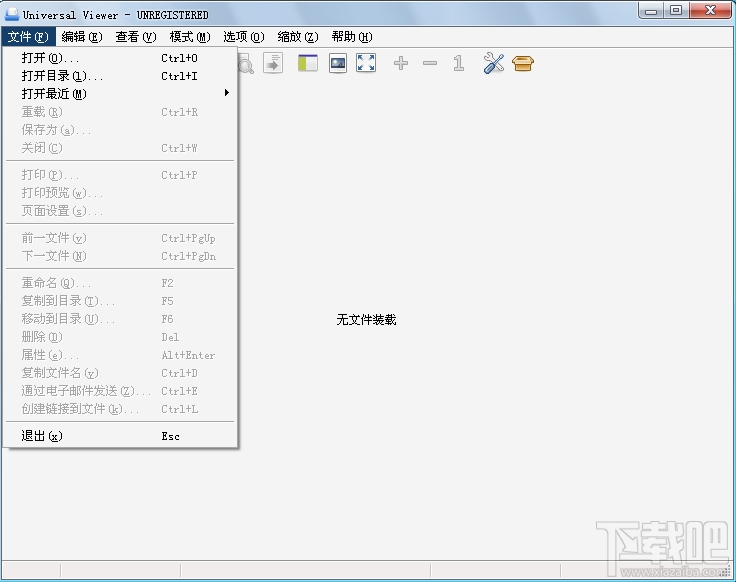Click the greyed 复制到目录(T)... entry
This screenshot has width=736, height=582.
pyautogui.click(x=120, y=301)
